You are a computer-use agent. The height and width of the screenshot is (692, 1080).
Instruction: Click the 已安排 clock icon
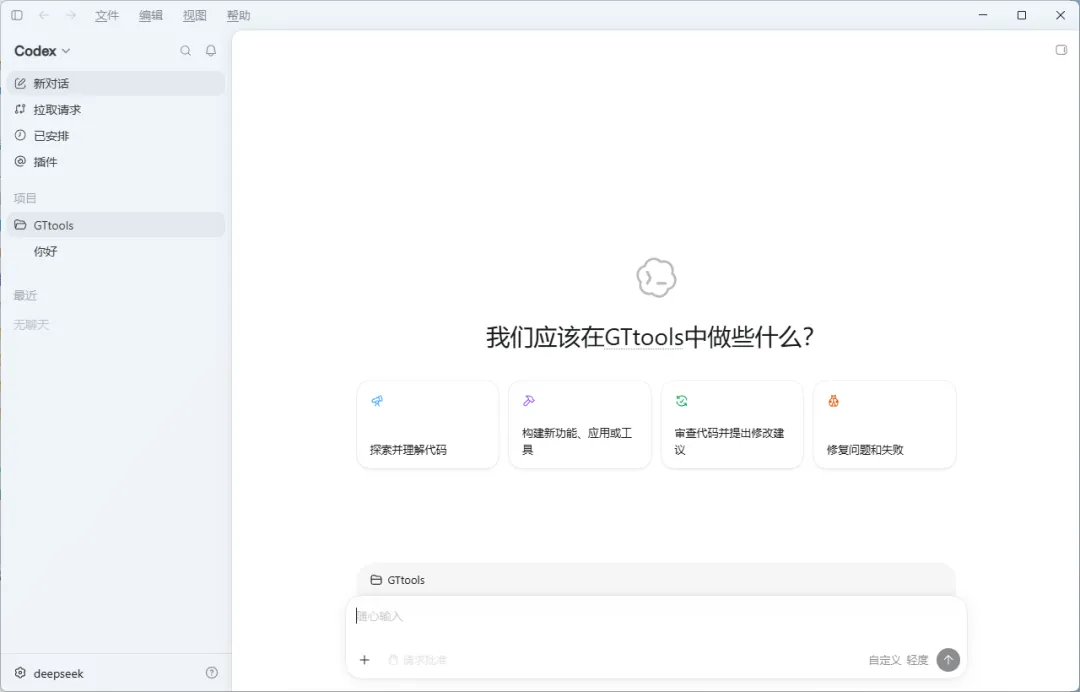(20, 136)
